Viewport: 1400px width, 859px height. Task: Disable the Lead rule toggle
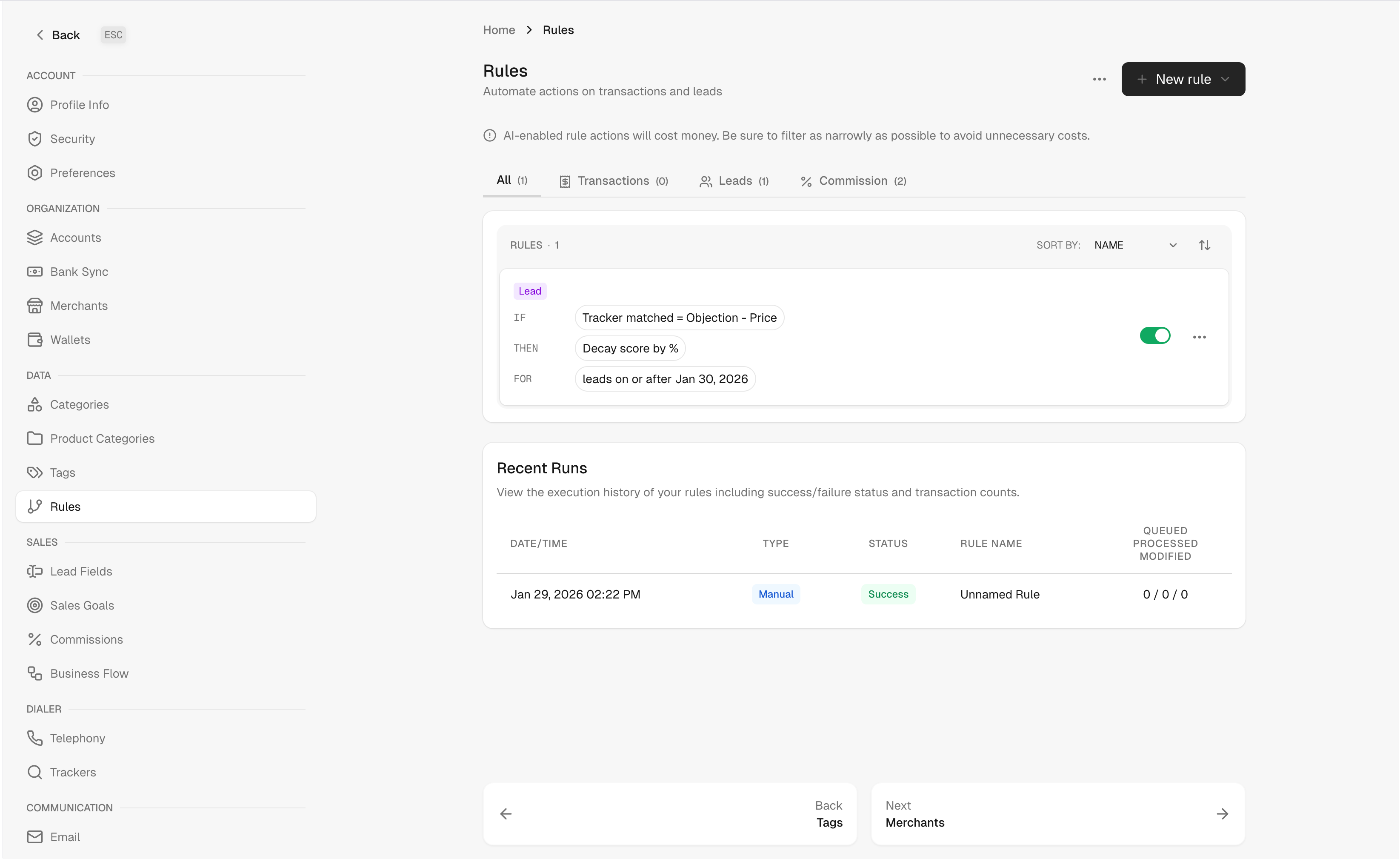1154,336
